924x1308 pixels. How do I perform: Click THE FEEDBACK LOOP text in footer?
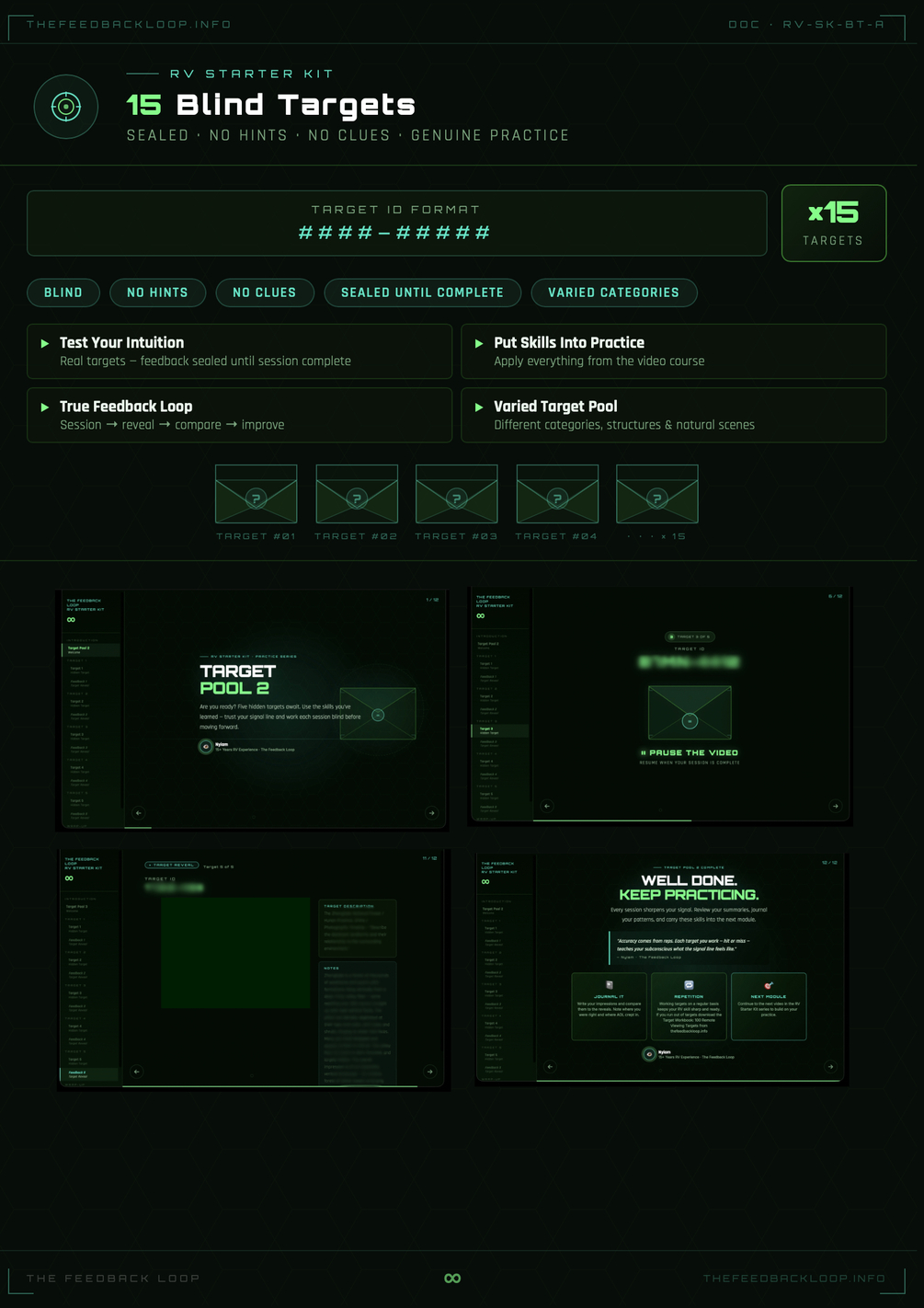click(x=113, y=1278)
